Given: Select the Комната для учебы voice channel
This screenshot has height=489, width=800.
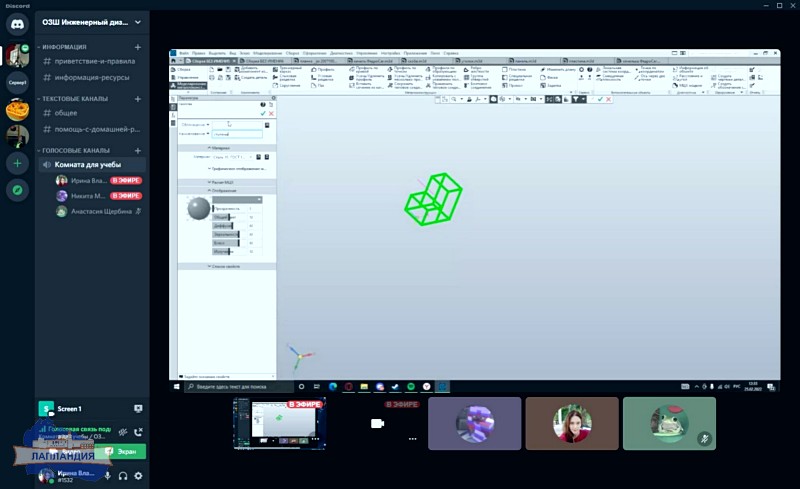Looking at the screenshot, I should 88,164.
